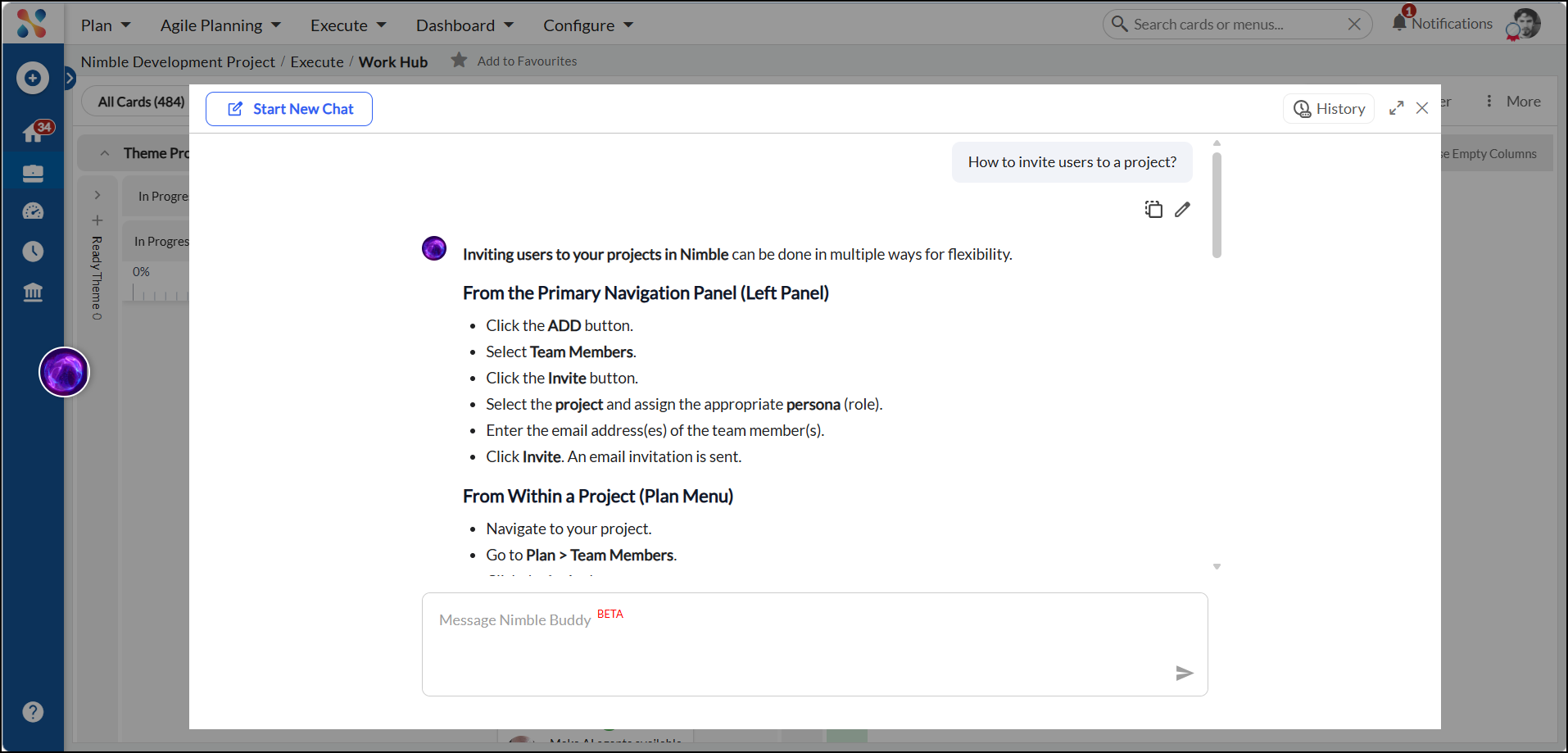The width and height of the screenshot is (1568, 753).
Task: Open chat History
Action: click(x=1329, y=108)
